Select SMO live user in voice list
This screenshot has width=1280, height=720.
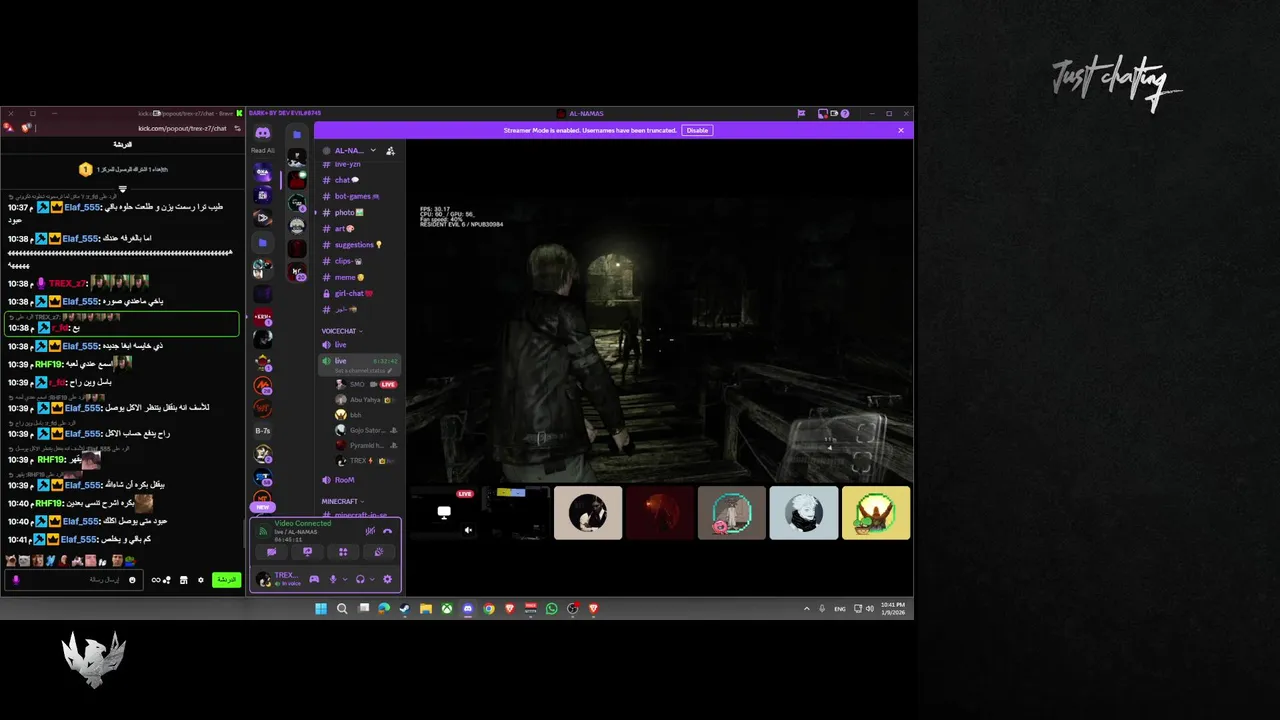(x=366, y=384)
